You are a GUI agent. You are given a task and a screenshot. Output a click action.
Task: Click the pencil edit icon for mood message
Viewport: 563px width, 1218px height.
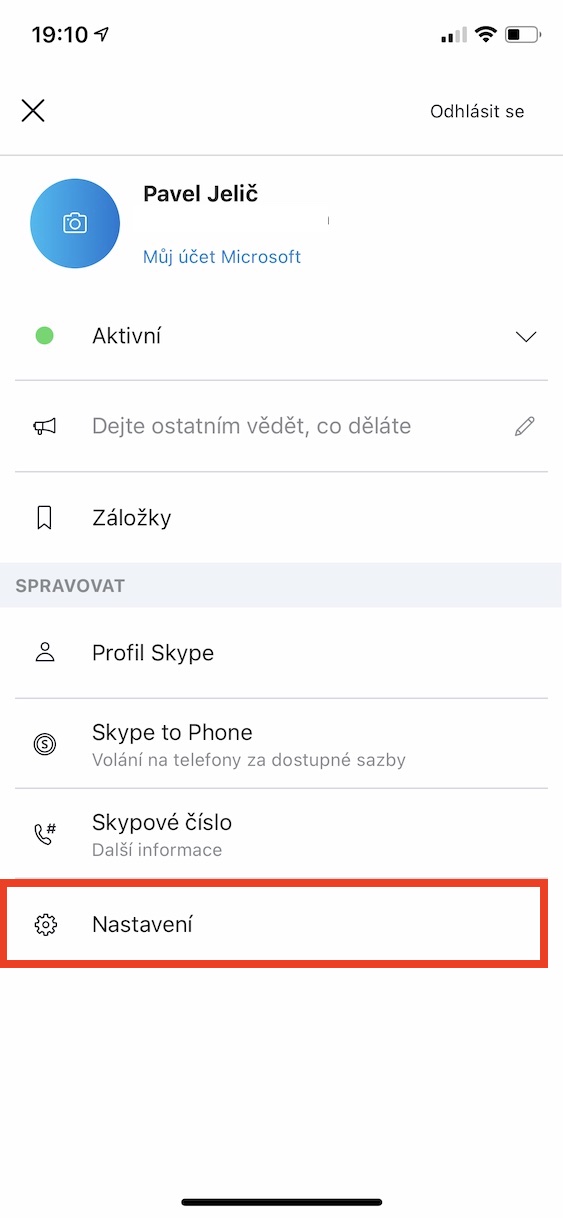(524, 427)
